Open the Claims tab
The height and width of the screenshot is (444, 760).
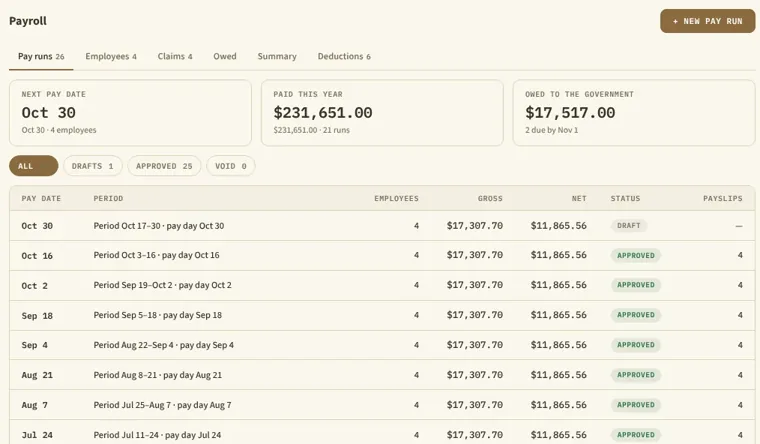(x=175, y=57)
